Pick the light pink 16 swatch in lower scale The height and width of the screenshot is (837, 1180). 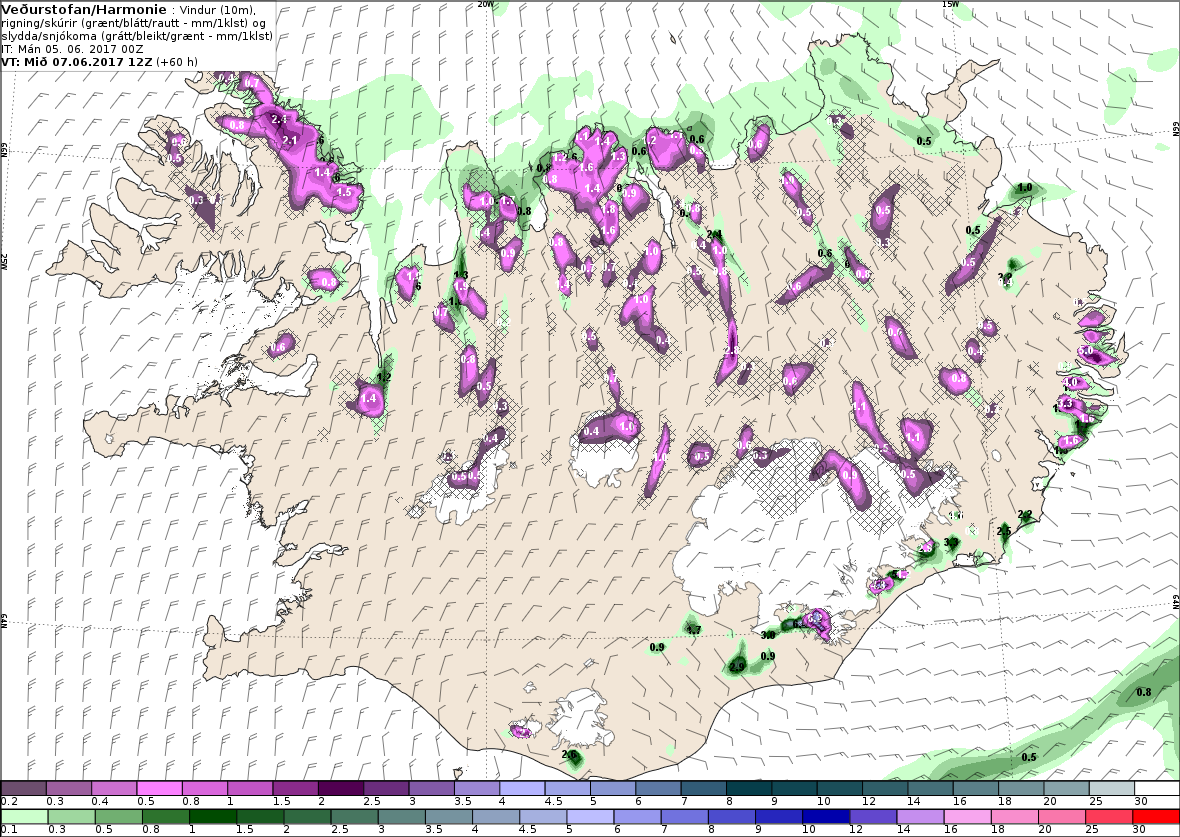click(967, 817)
